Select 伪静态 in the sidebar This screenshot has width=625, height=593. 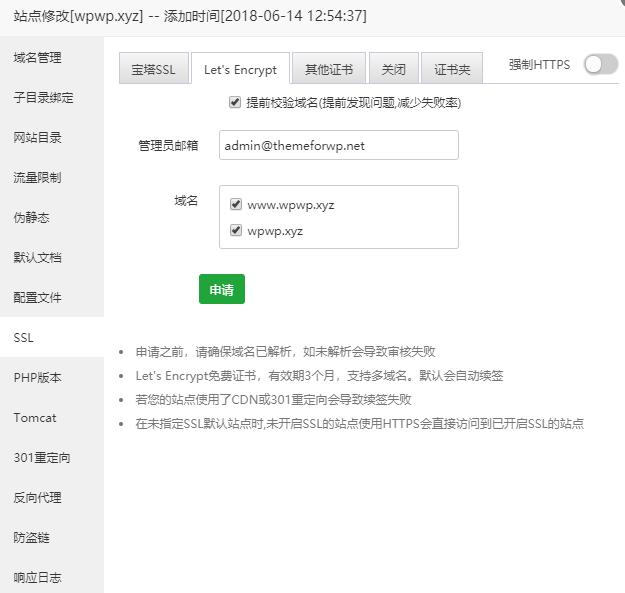[x=32, y=217]
